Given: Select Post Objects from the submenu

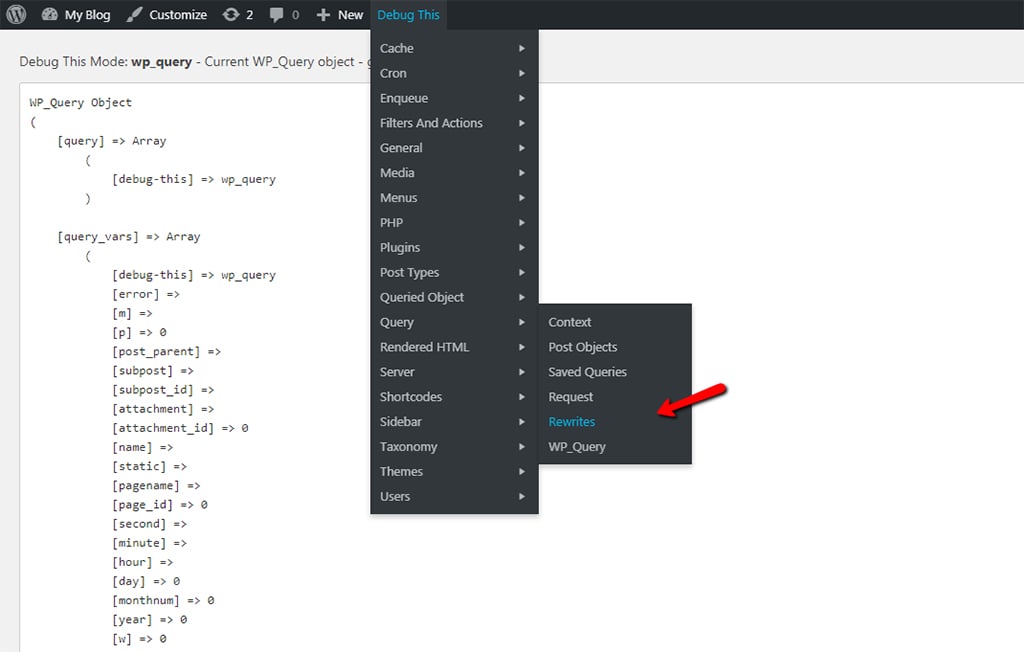Looking at the screenshot, I should [x=582, y=346].
